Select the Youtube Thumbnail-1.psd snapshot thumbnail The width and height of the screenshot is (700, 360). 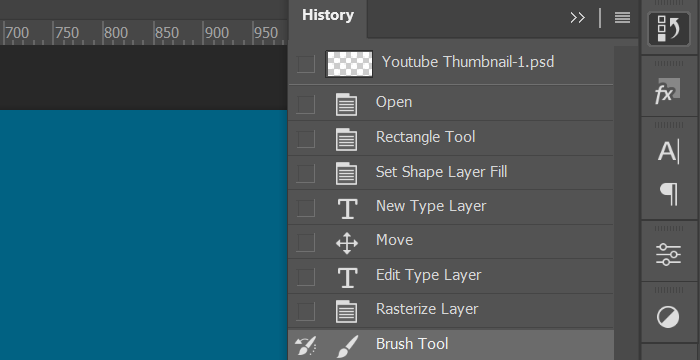349,63
